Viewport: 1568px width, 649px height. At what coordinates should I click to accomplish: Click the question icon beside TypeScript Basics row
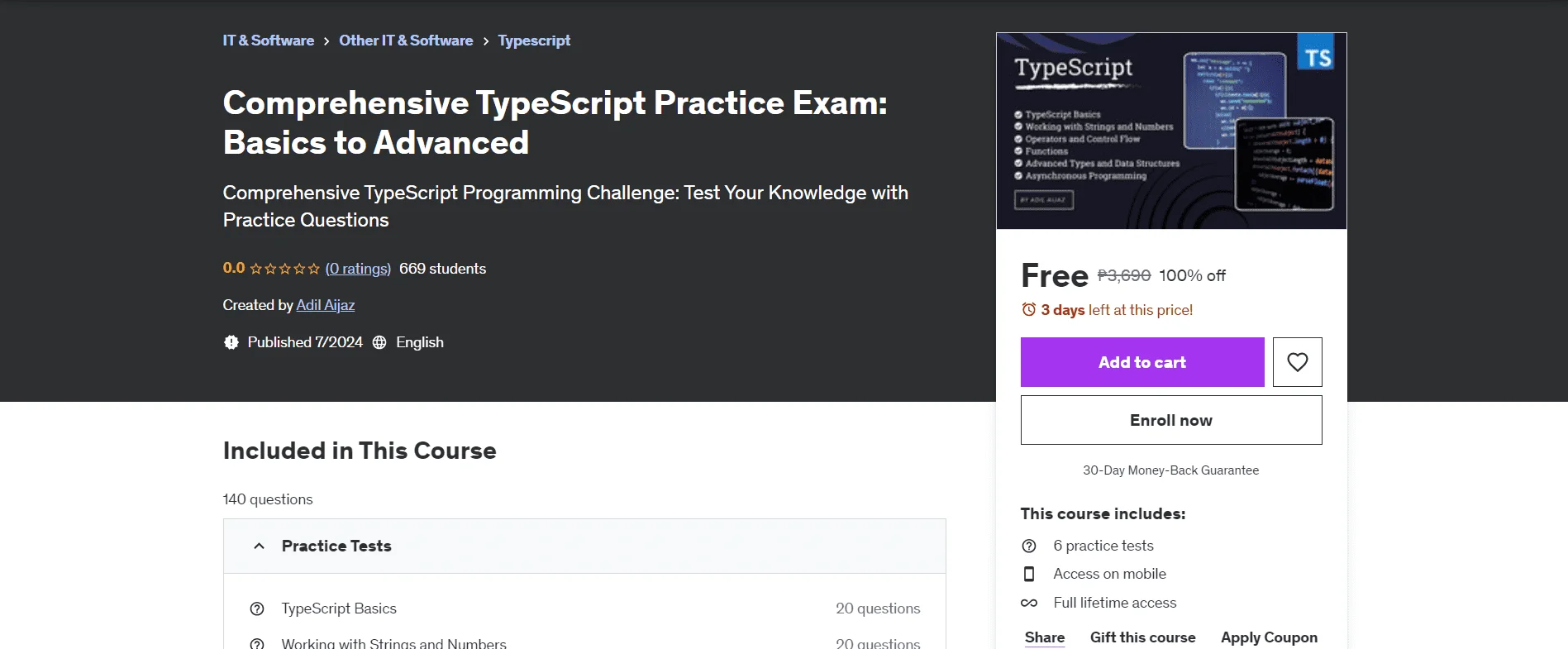pos(257,608)
